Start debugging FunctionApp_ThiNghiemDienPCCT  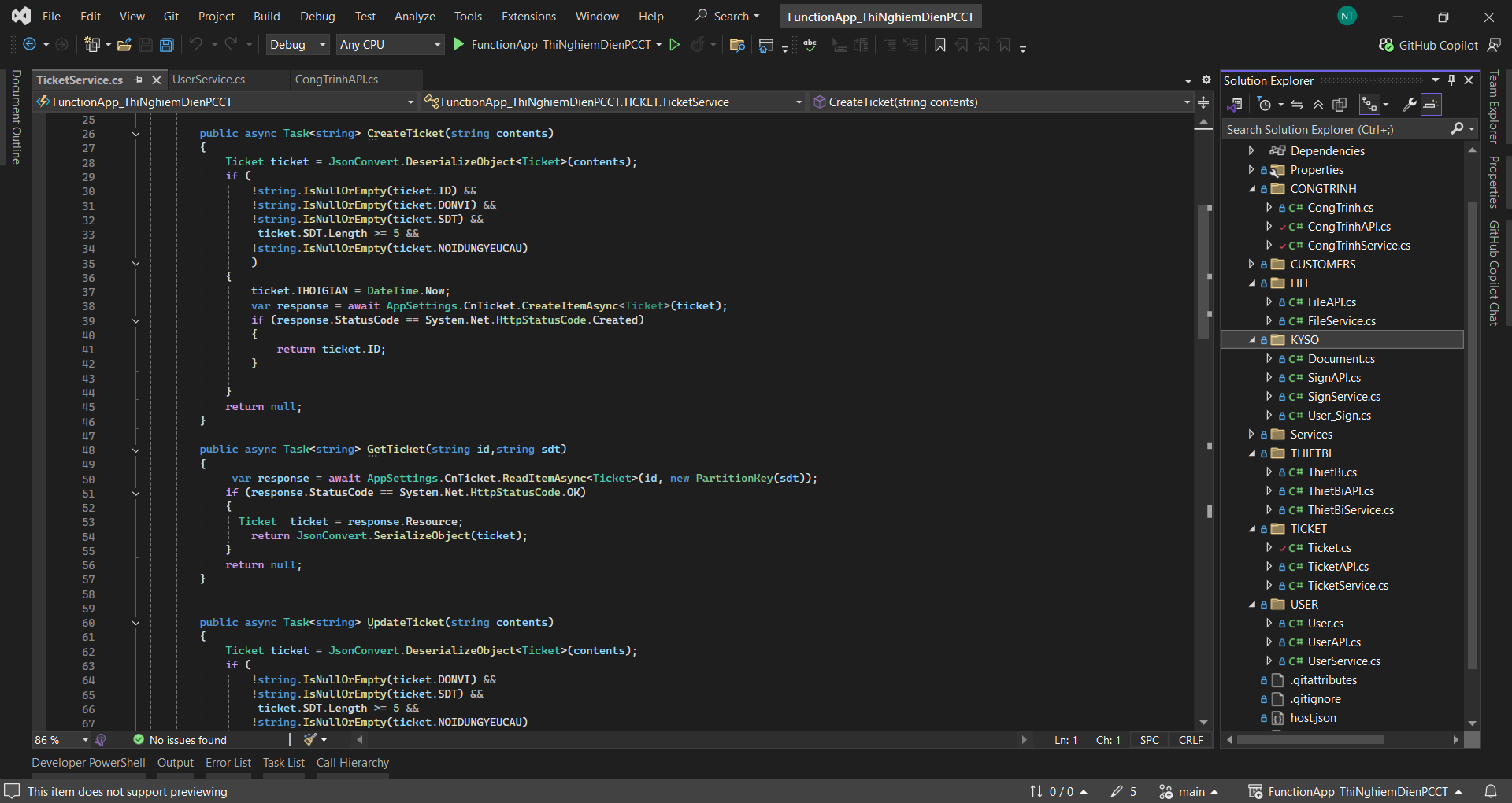(459, 45)
